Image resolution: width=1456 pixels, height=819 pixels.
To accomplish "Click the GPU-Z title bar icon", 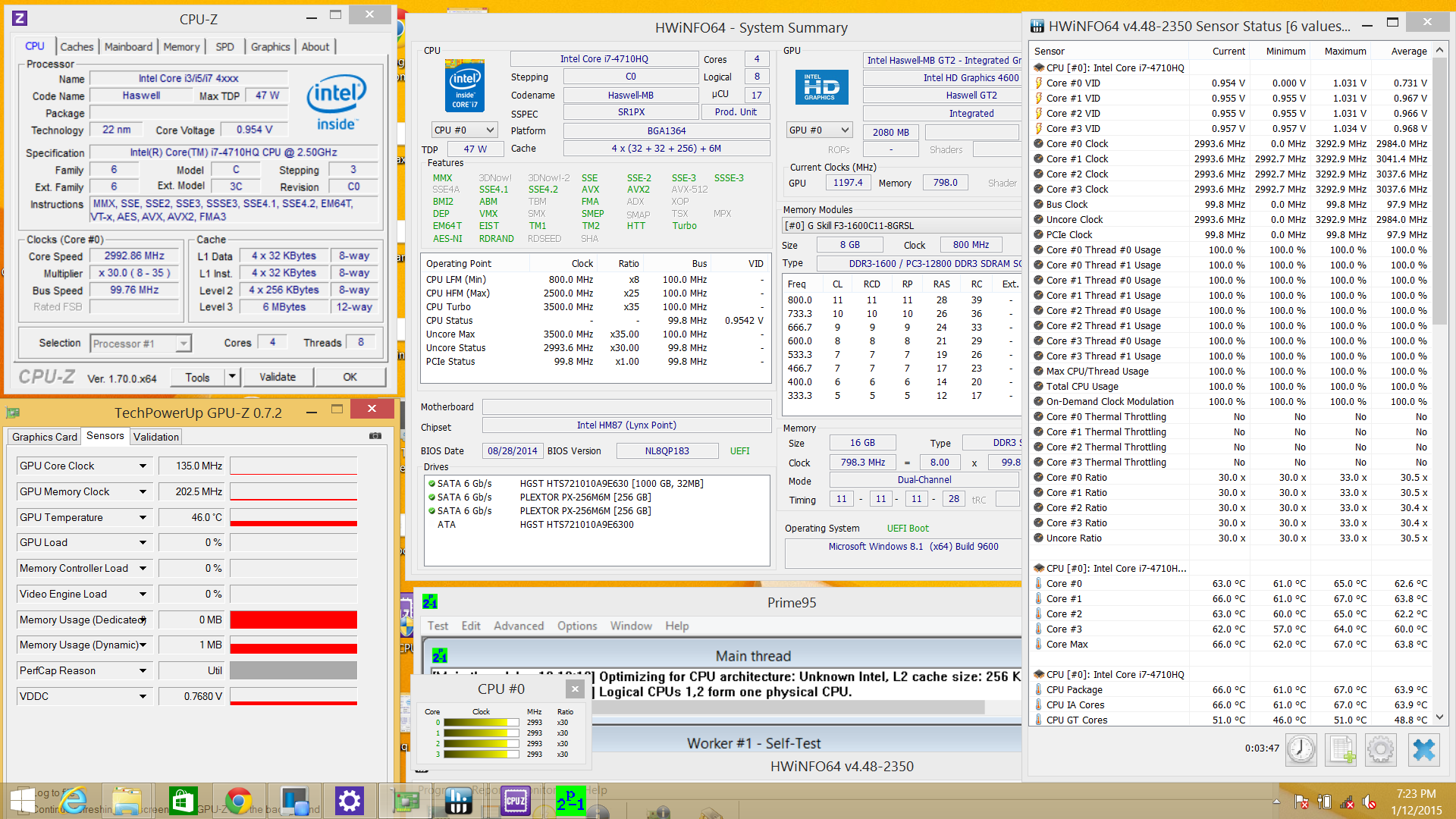I will pyautogui.click(x=12, y=413).
